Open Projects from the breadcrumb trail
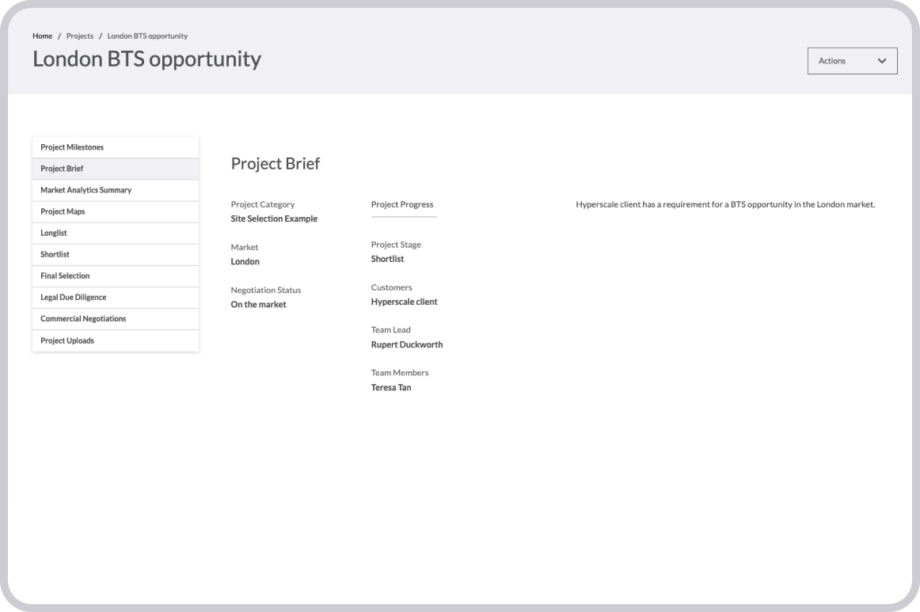Image resolution: width=920 pixels, height=612 pixels. tap(79, 36)
